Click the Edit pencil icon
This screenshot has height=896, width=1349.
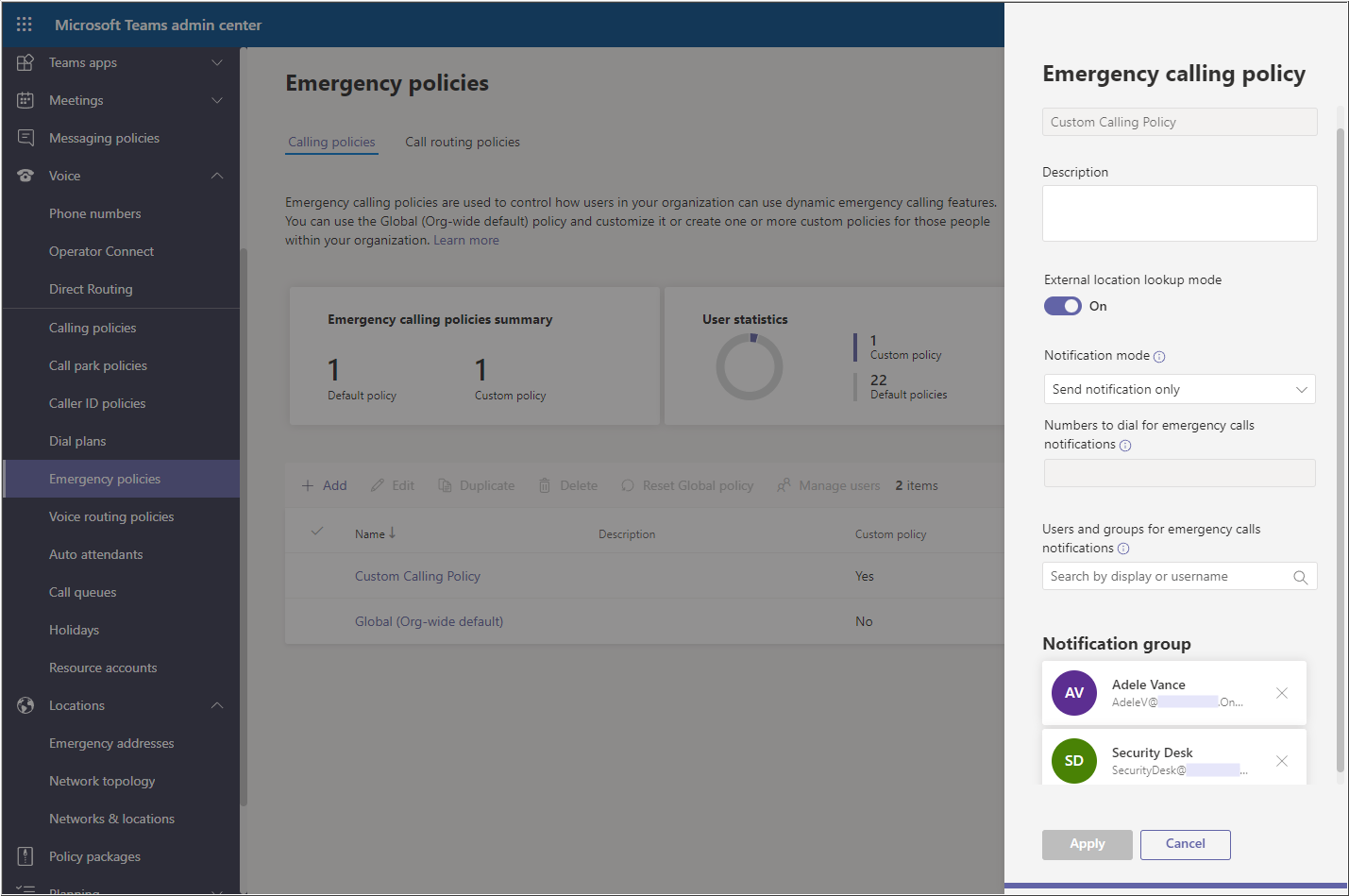[378, 485]
